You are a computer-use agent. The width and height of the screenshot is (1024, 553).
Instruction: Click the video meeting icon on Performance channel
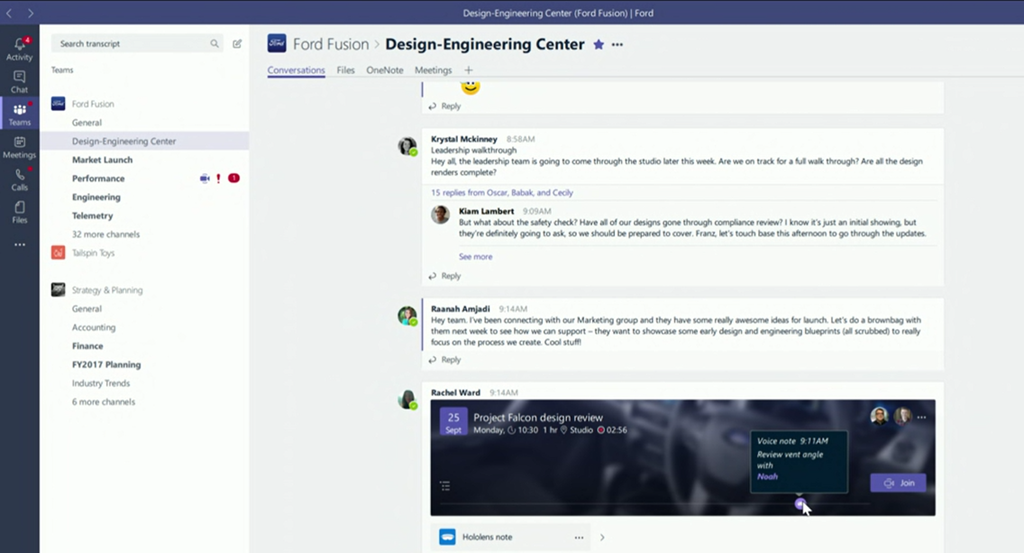[x=205, y=178]
